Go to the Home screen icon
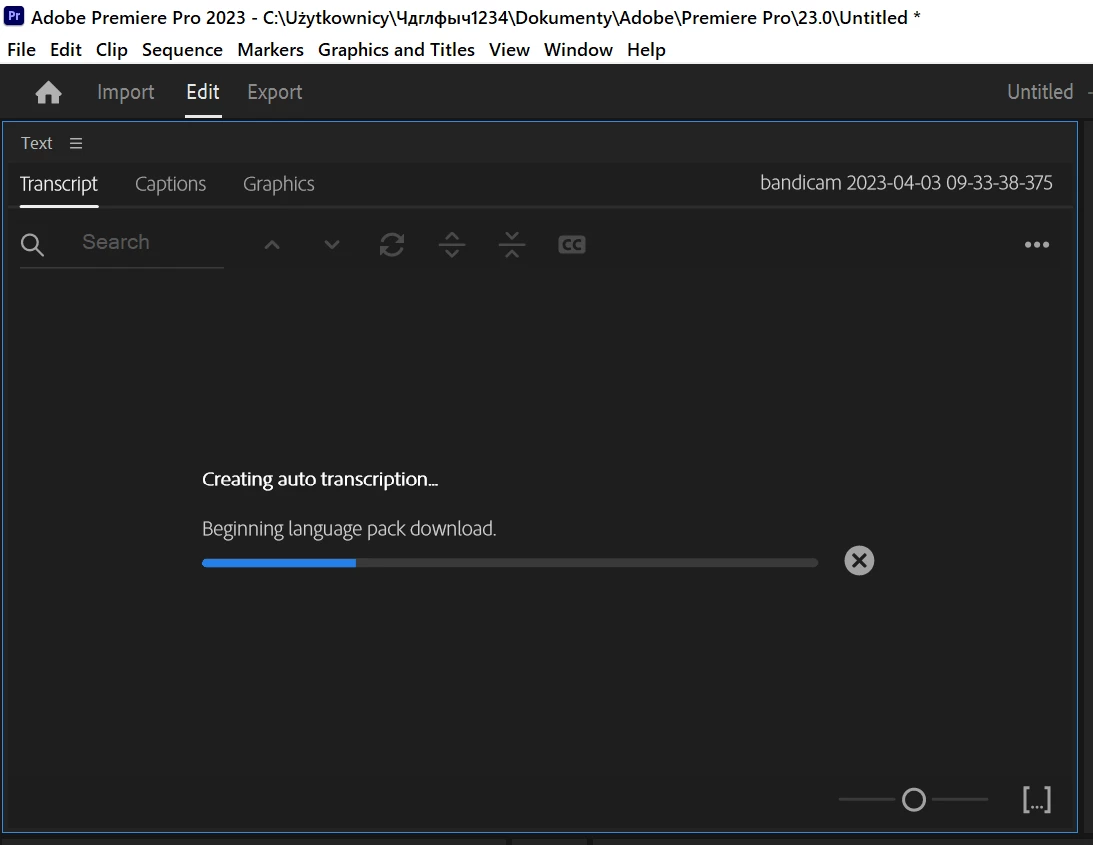 [48, 92]
